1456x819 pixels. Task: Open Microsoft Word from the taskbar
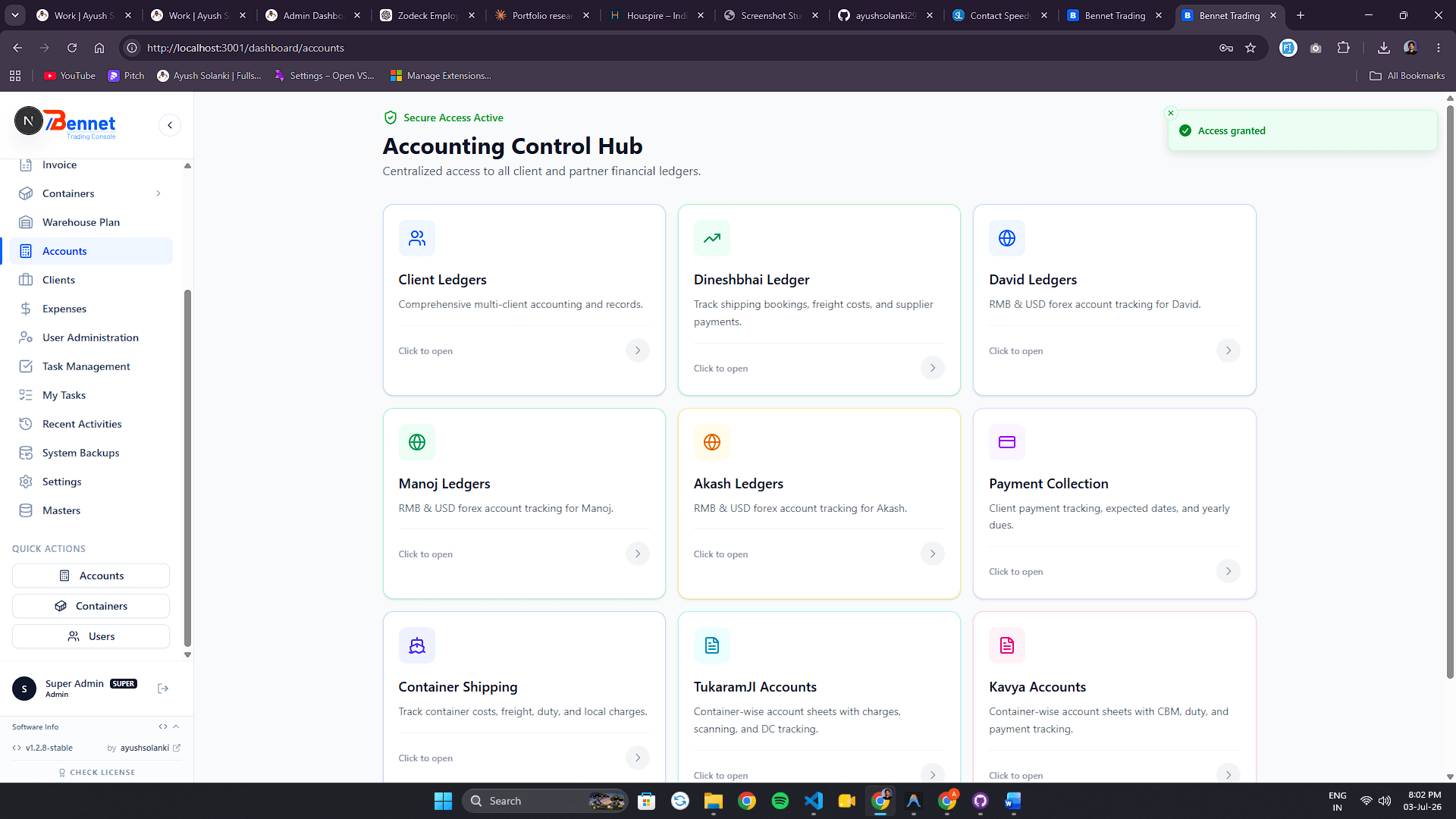tap(1013, 801)
